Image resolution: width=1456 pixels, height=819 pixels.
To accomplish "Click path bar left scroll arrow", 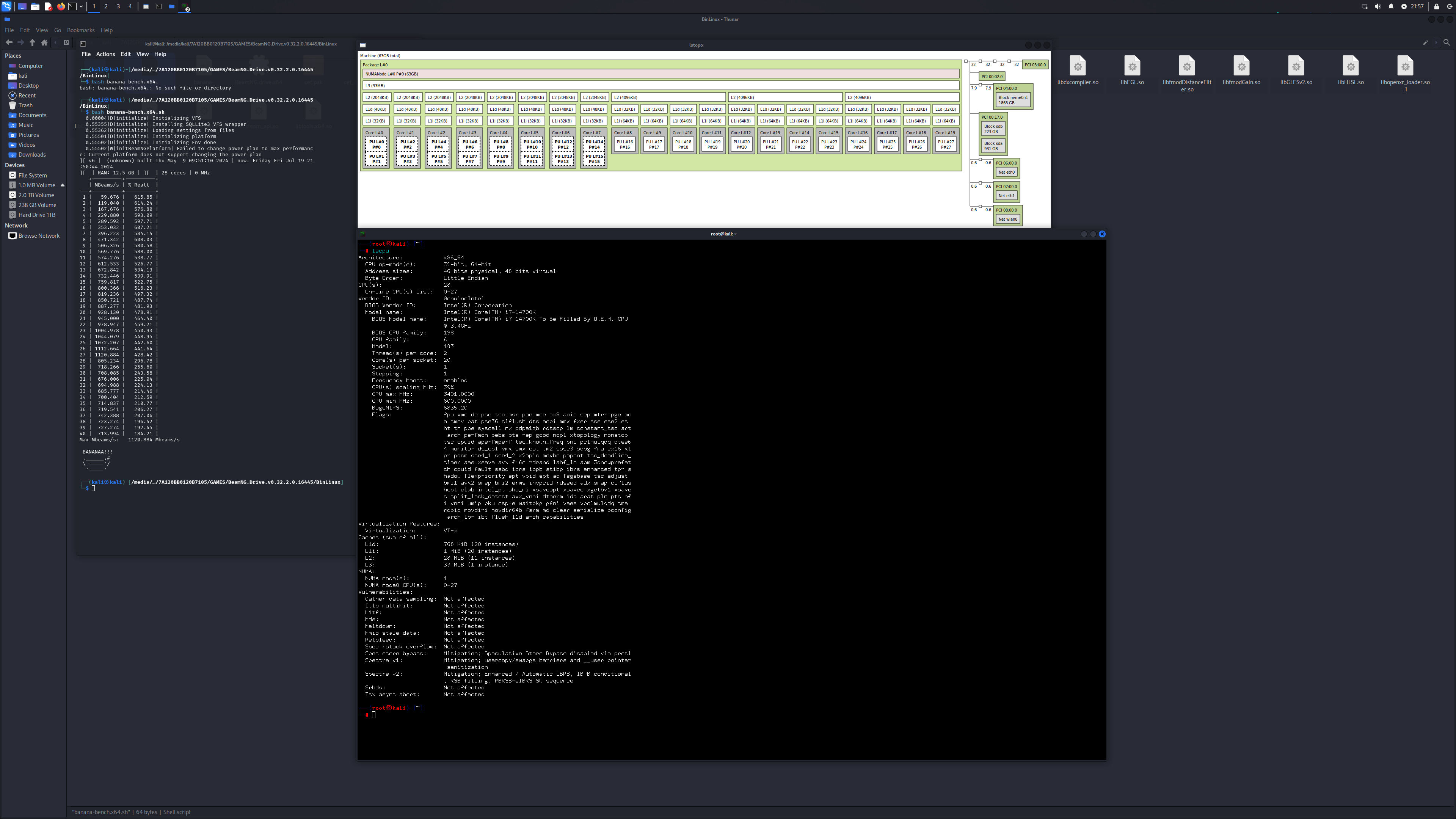I will point(55,42).
